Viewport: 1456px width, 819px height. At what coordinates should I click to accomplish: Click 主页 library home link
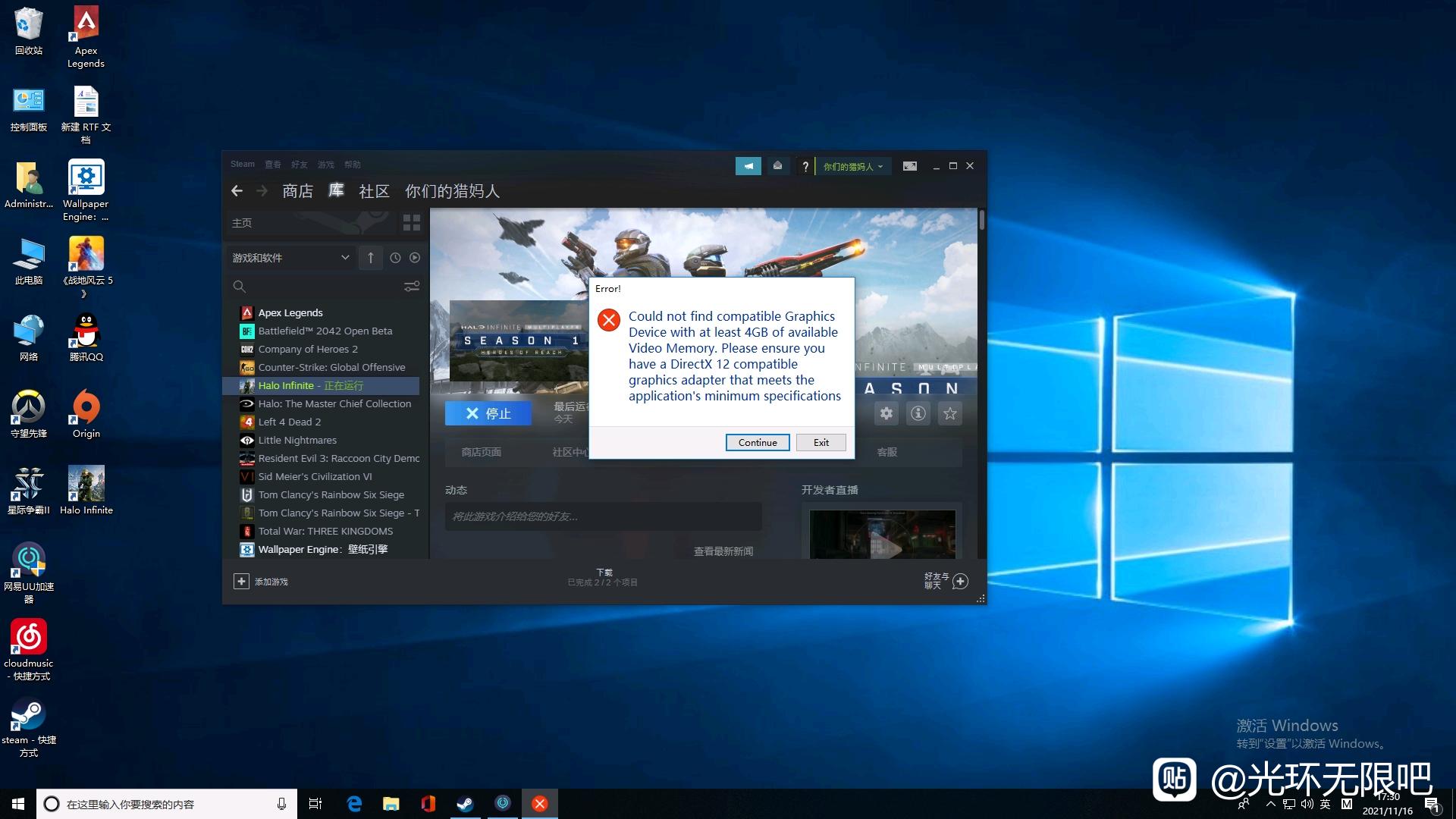coord(242,223)
